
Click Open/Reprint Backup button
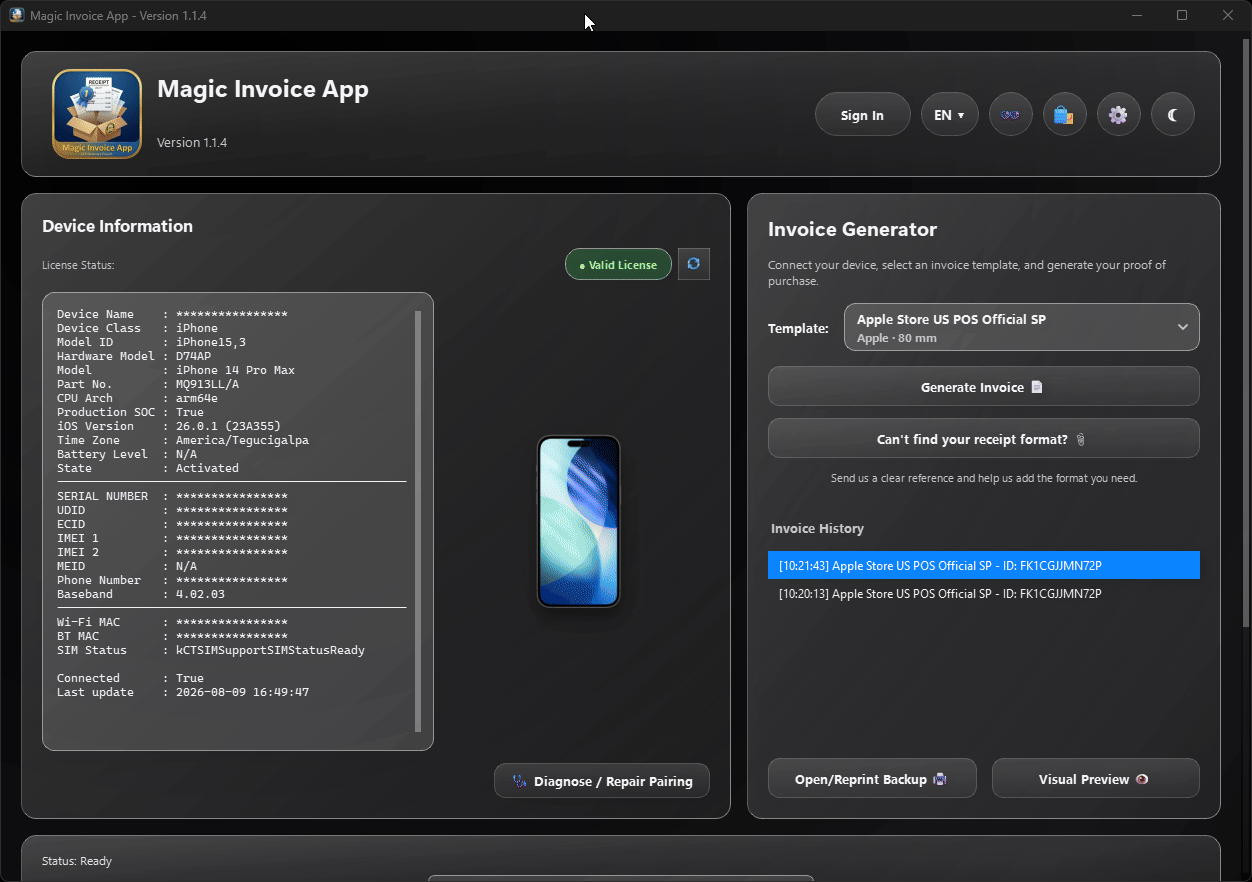tap(872, 778)
